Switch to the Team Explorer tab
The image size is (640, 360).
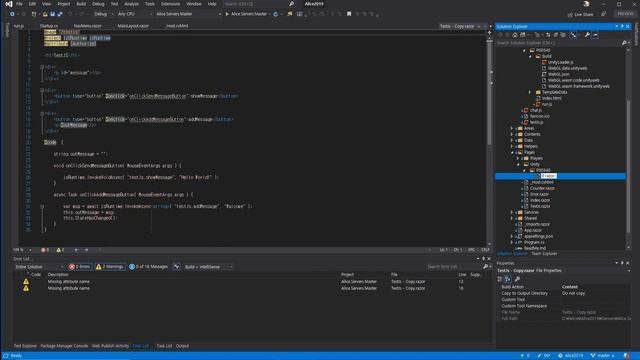pos(544,254)
